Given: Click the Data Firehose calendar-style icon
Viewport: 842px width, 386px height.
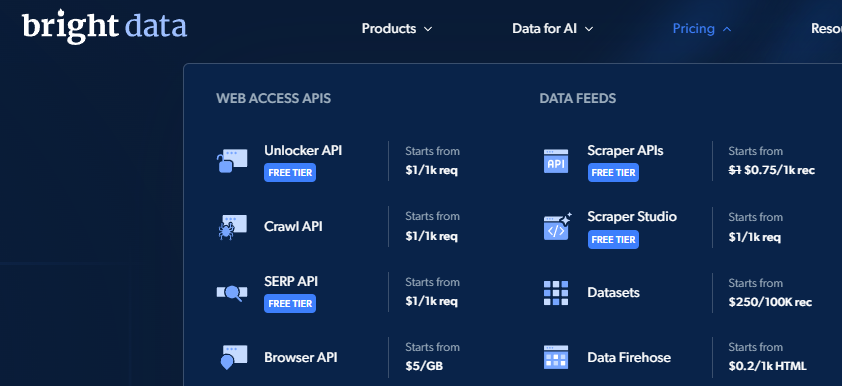Looking at the screenshot, I should 556,357.
